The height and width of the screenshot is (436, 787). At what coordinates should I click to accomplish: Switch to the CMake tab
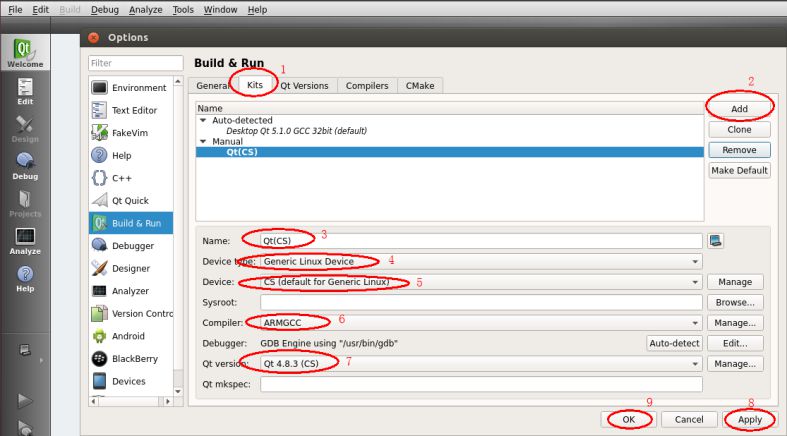pyautogui.click(x=420, y=86)
